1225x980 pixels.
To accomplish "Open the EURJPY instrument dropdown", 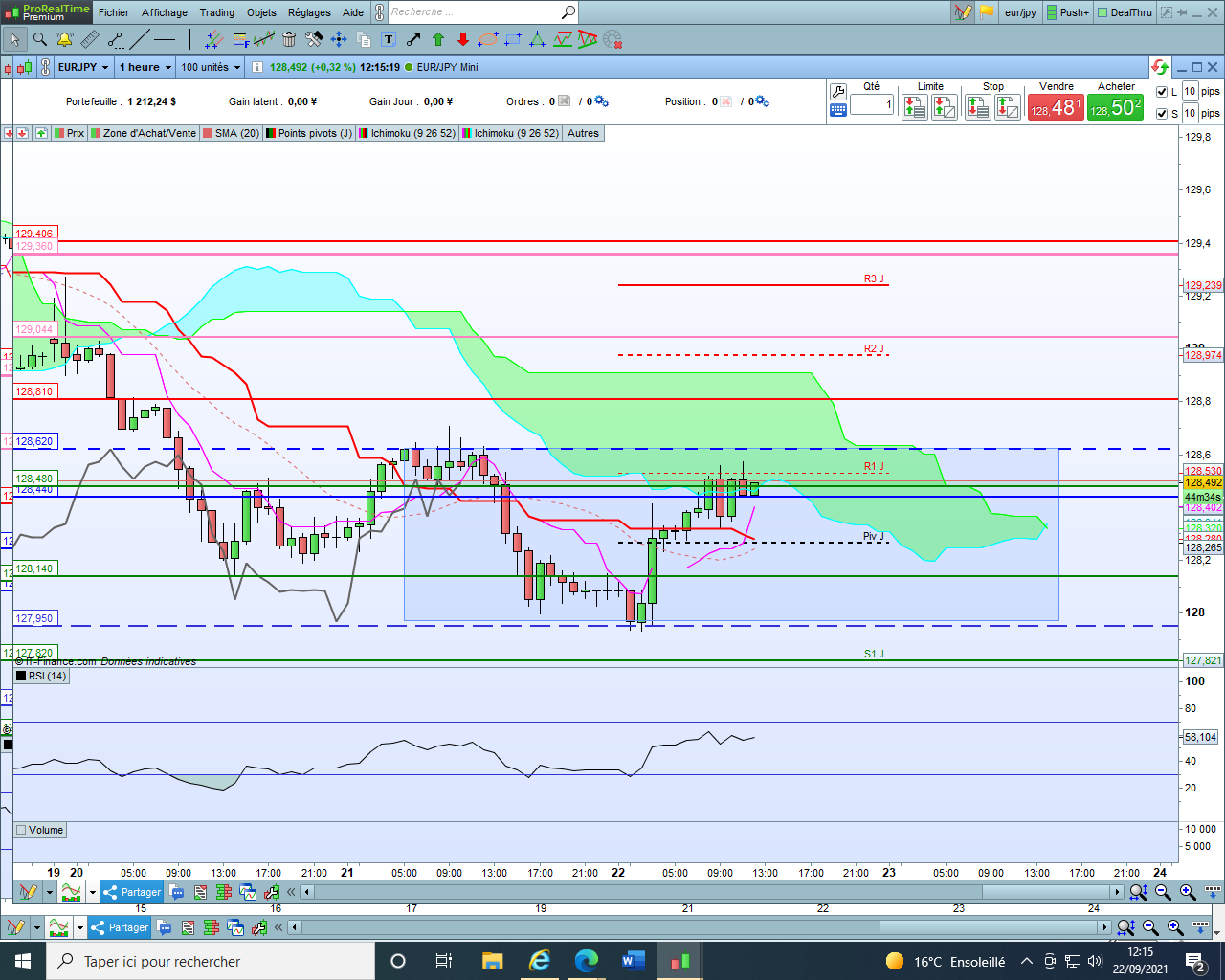I will pos(83,67).
